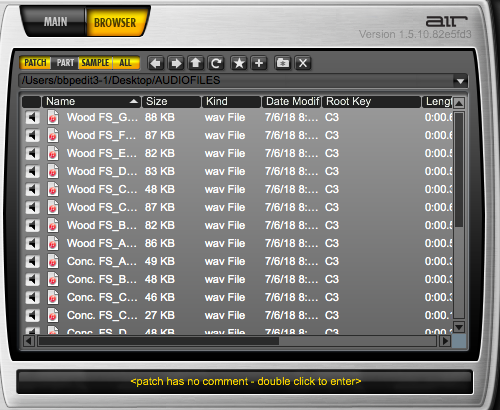The image size is (500, 410).
Task: Reverse sort order with Name column arrow
Action: point(134,101)
